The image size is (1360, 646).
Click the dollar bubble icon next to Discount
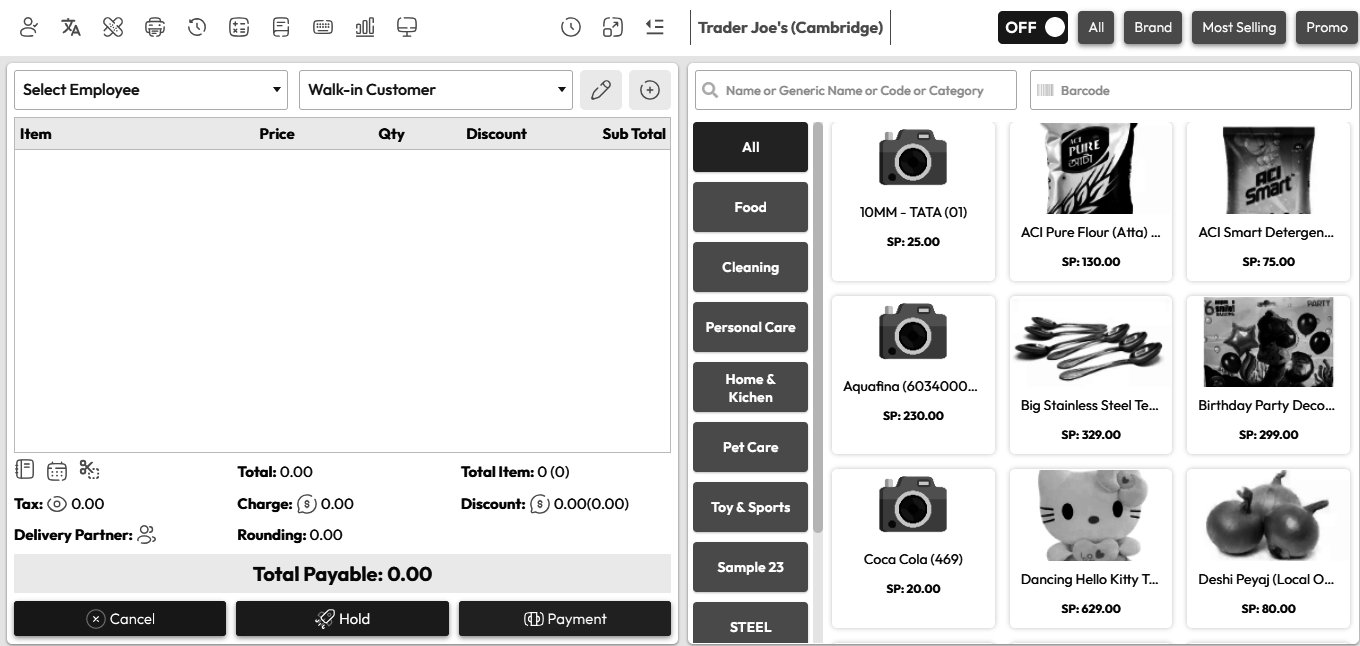coord(540,504)
